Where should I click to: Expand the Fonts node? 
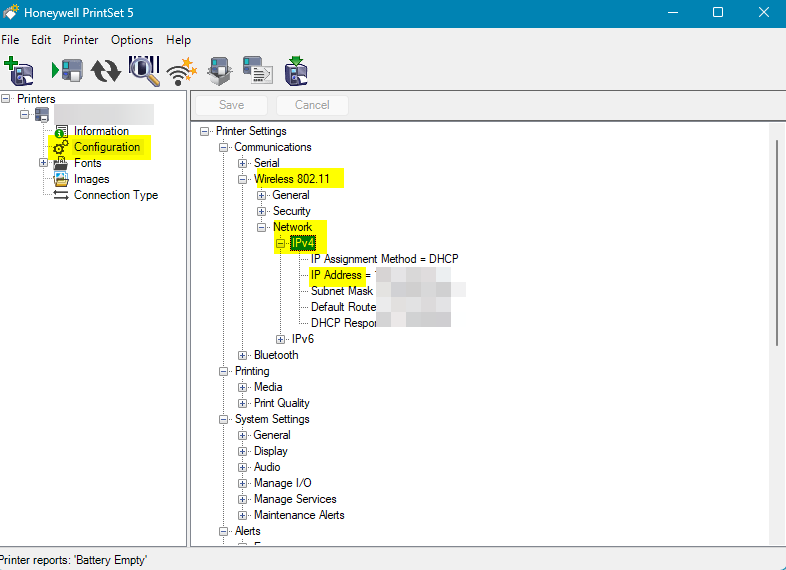click(x=43, y=163)
